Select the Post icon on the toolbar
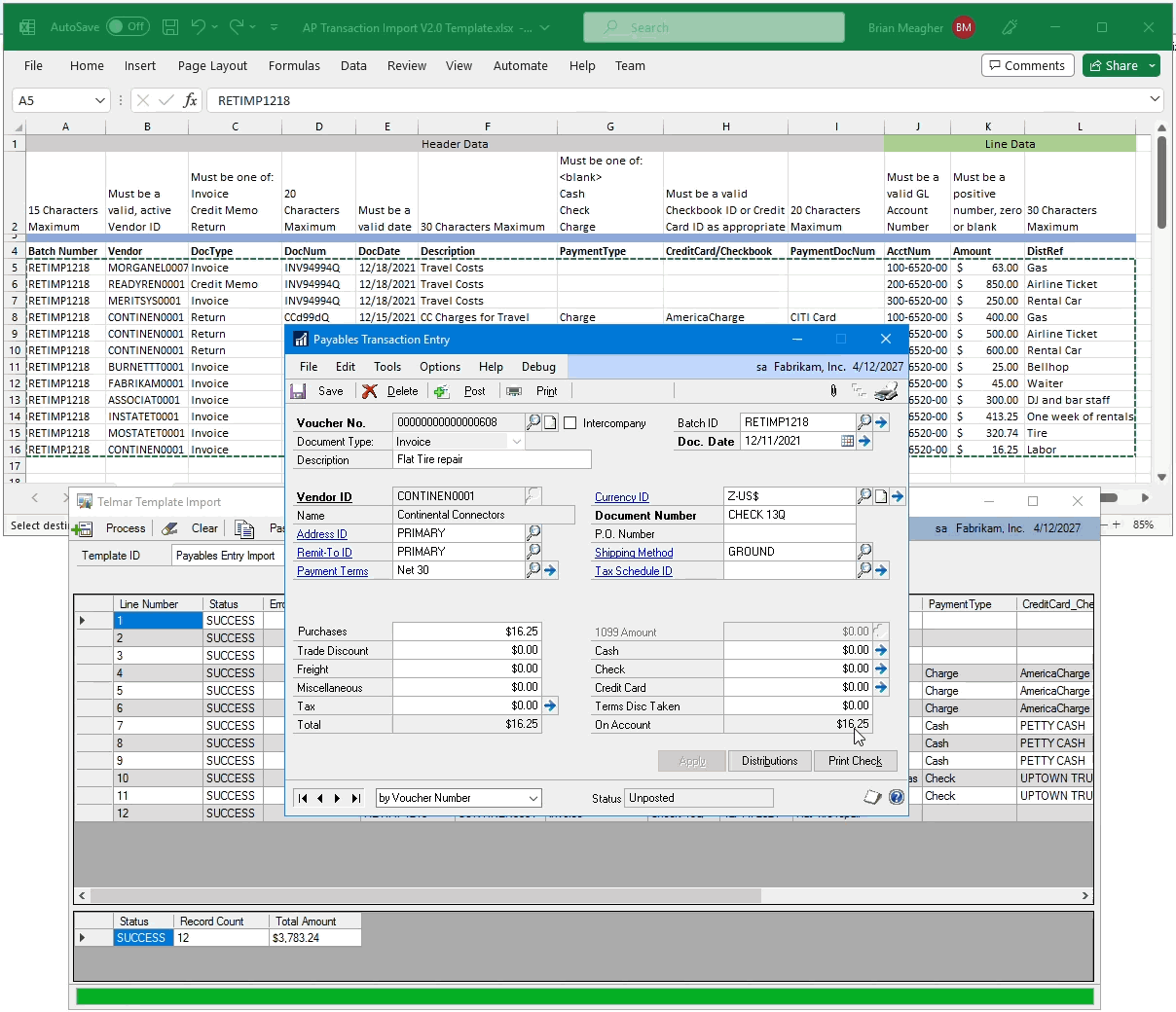Screen dimensions: 1176x1012 pos(440,390)
